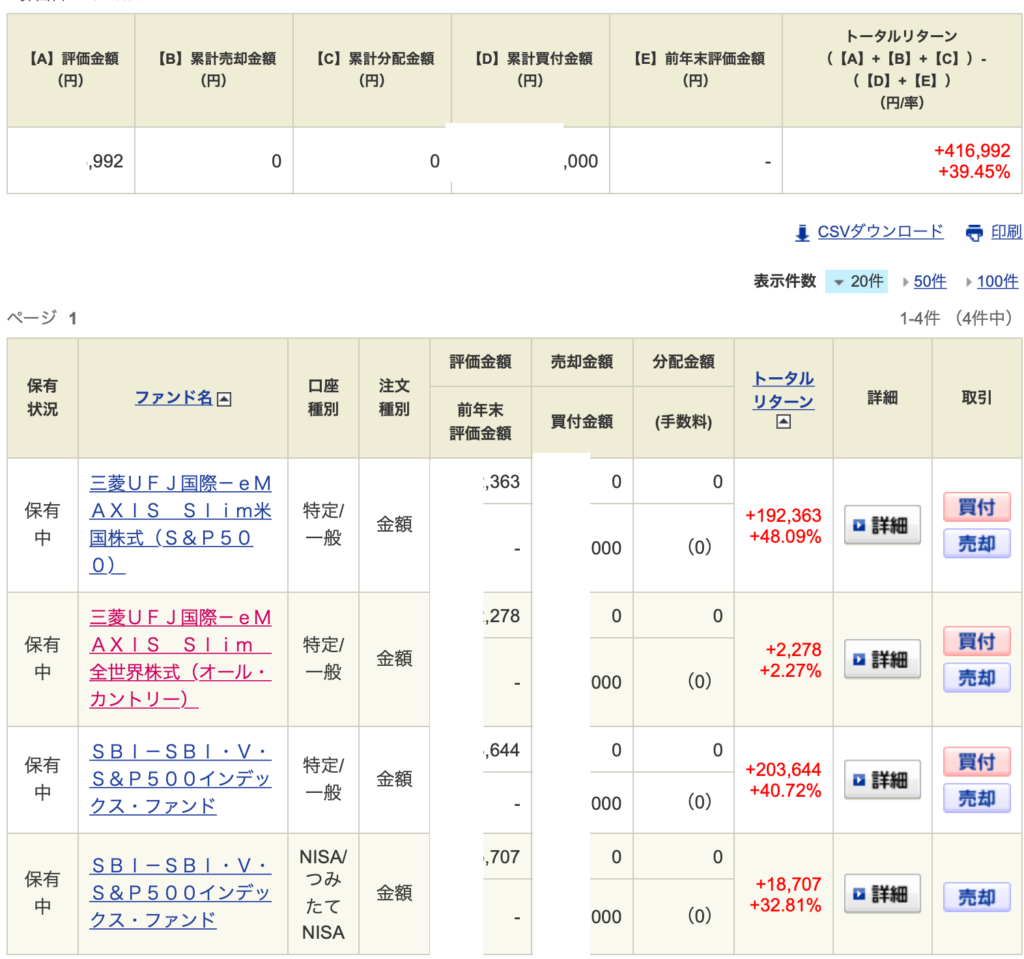
Task: Show 100件 per page
Action: [997, 282]
